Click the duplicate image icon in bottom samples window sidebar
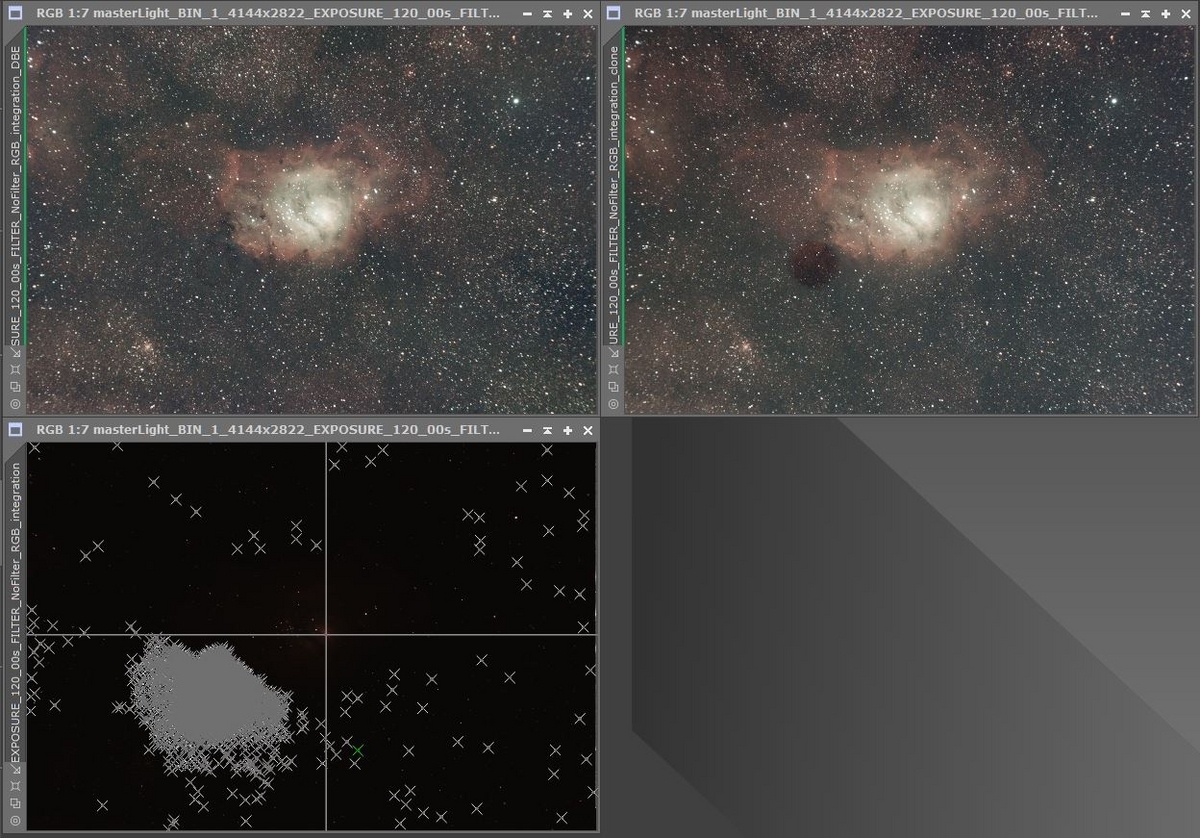 15,802
